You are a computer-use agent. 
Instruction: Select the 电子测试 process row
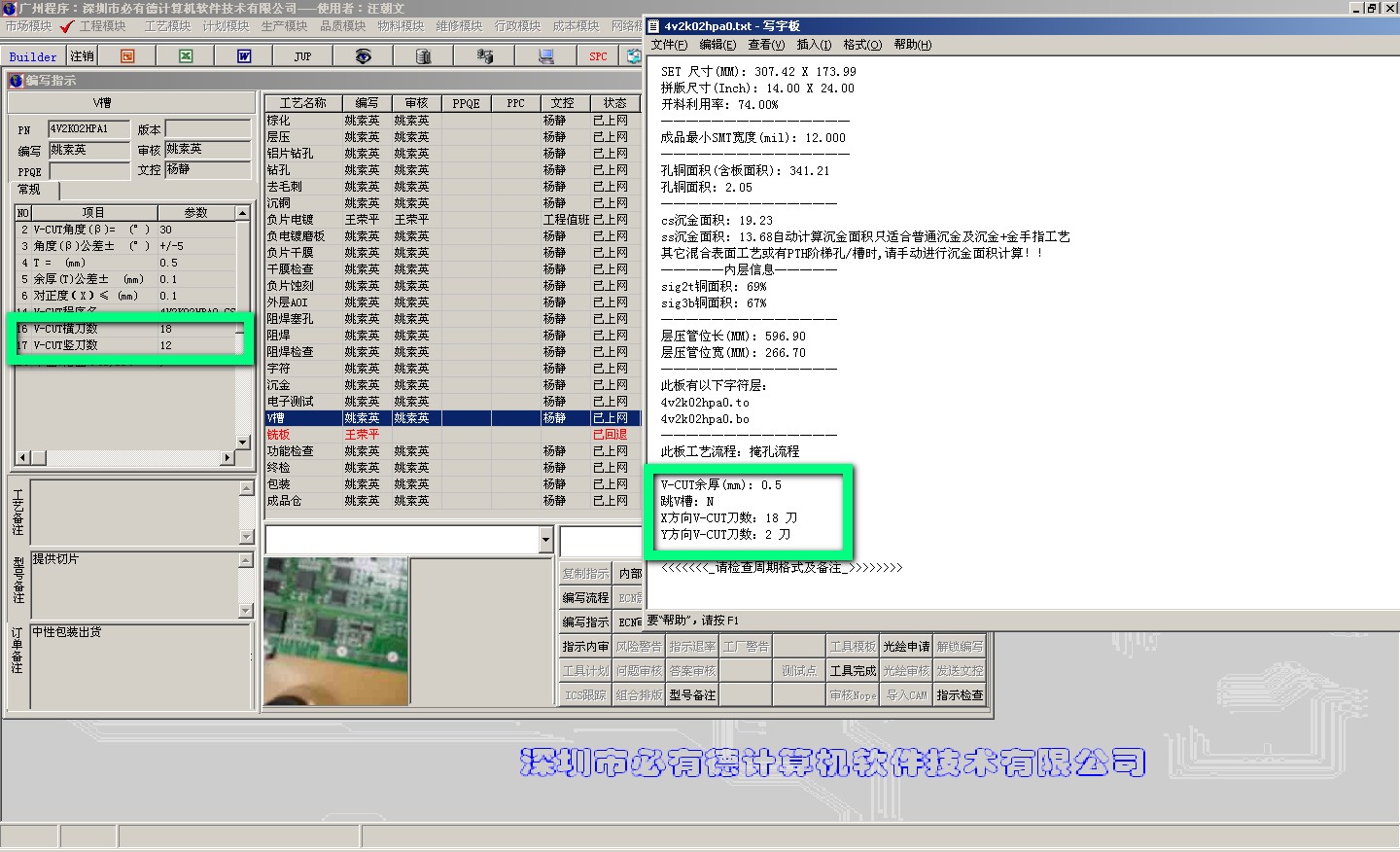coord(453,402)
